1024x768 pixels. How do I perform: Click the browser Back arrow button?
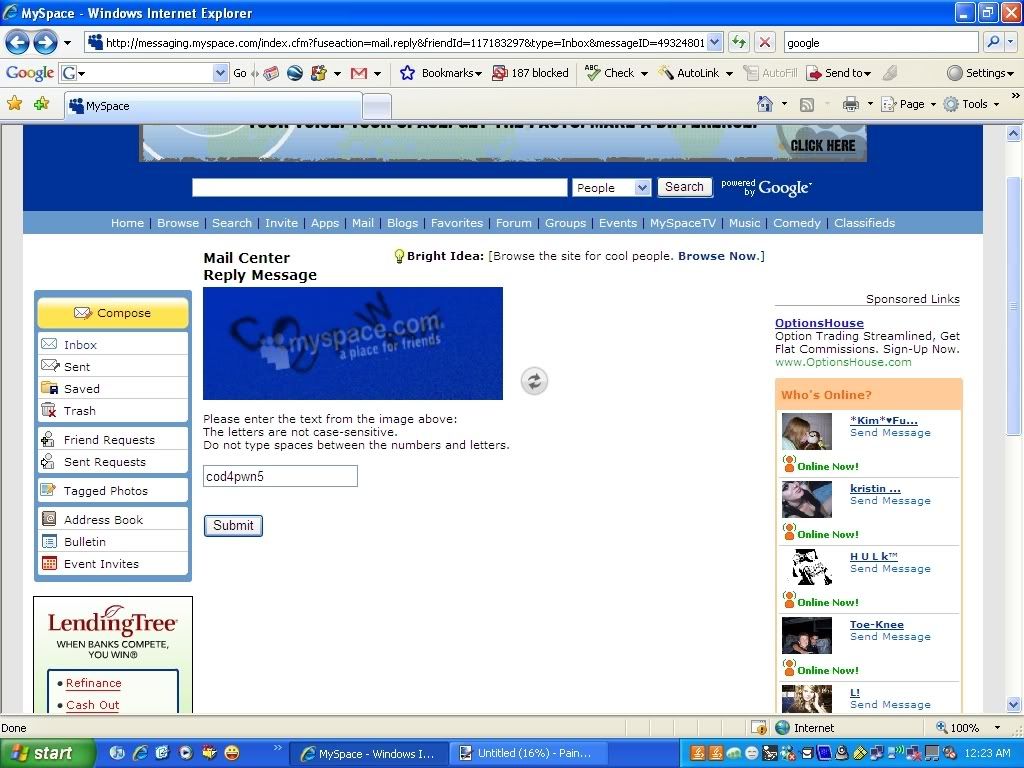pyautogui.click(x=17, y=43)
